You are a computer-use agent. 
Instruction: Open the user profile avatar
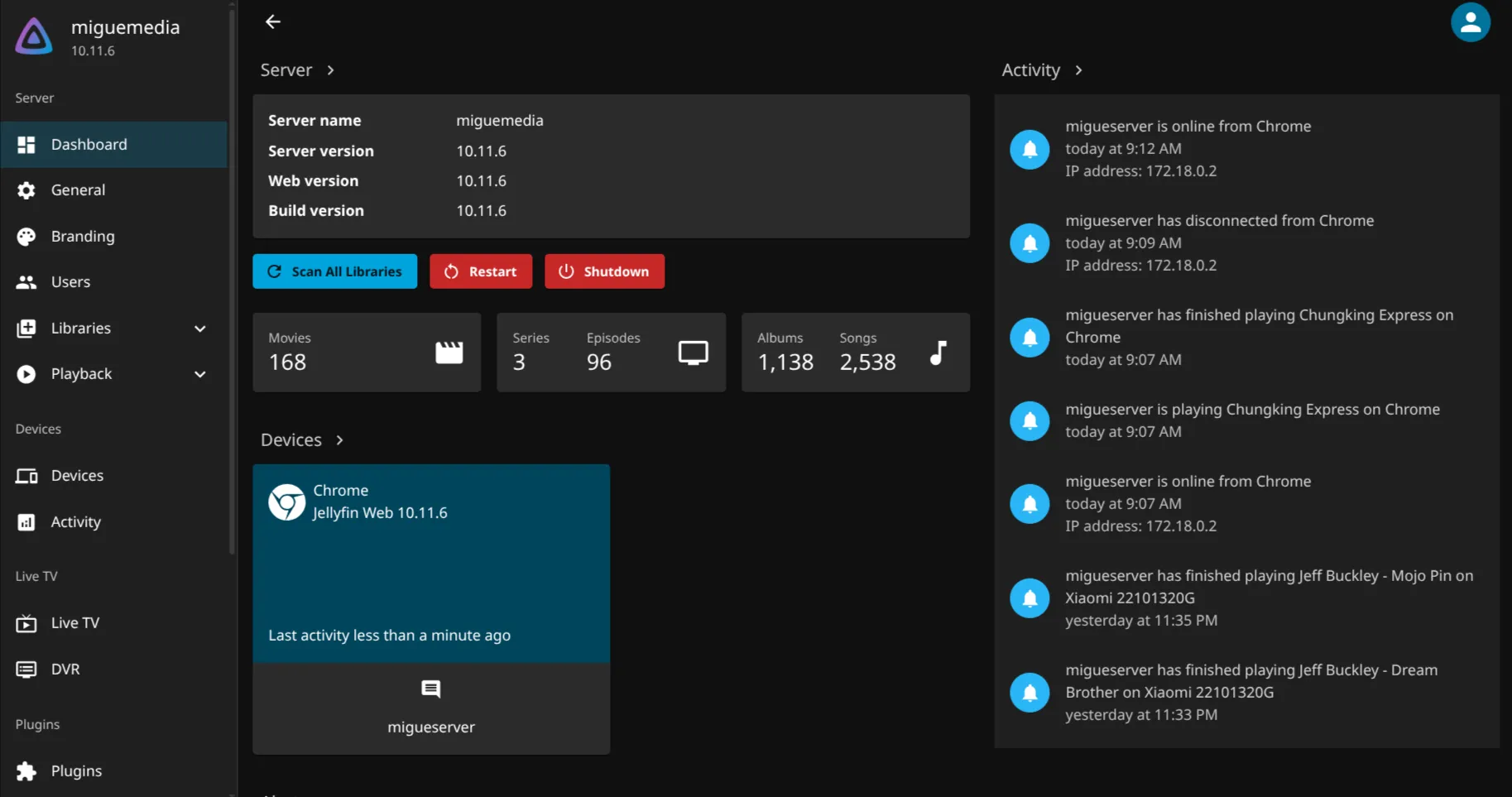coord(1470,22)
